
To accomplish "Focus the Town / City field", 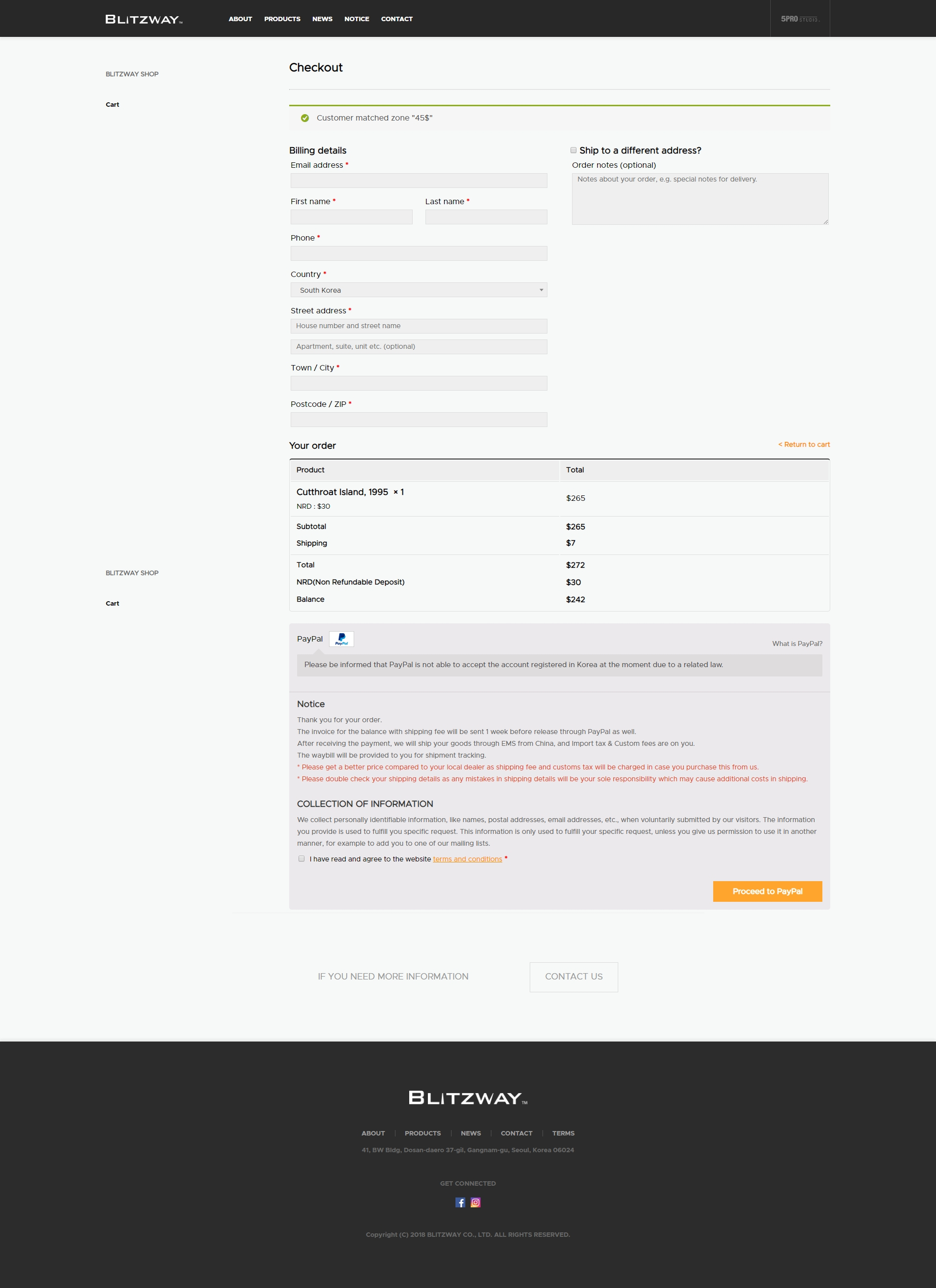I will [419, 383].
